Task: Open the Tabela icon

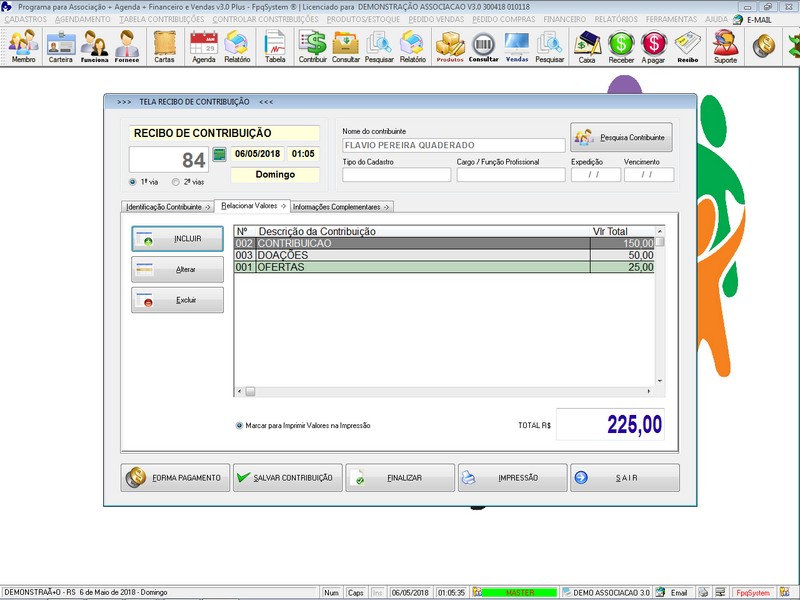Action: tap(275, 46)
